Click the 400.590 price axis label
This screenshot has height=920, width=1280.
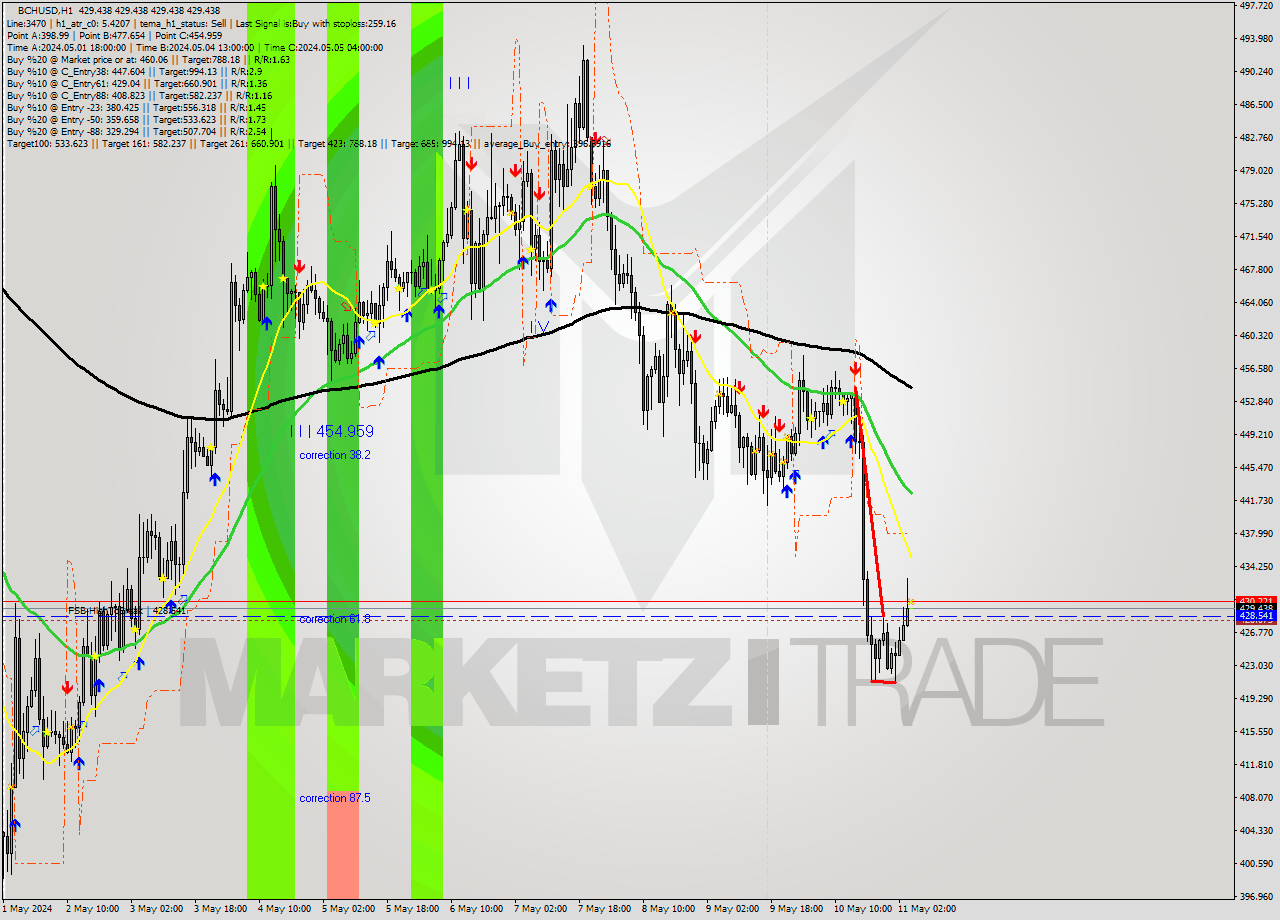(1255, 864)
